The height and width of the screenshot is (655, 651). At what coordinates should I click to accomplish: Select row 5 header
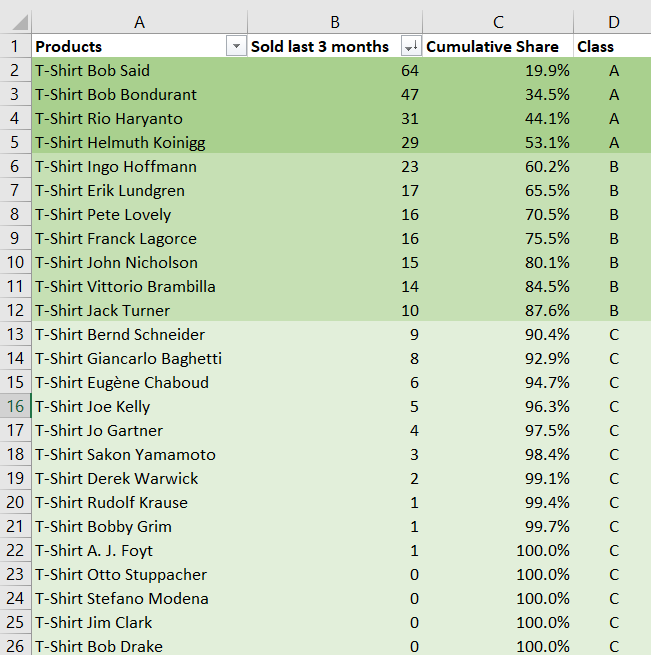pyautogui.click(x=15, y=142)
